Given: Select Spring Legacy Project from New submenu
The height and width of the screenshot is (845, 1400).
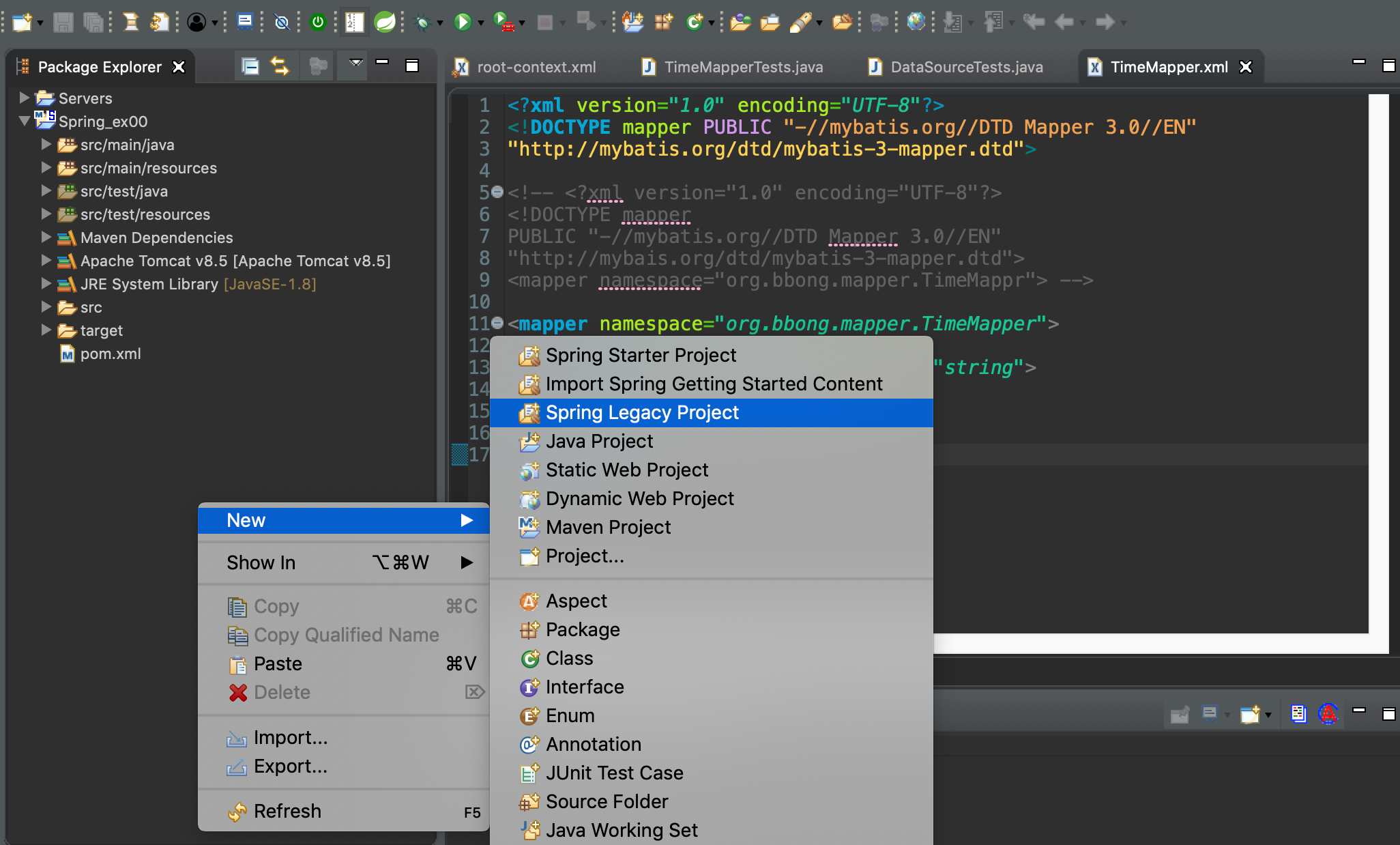Looking at the screenshot, I should (641, 412).
